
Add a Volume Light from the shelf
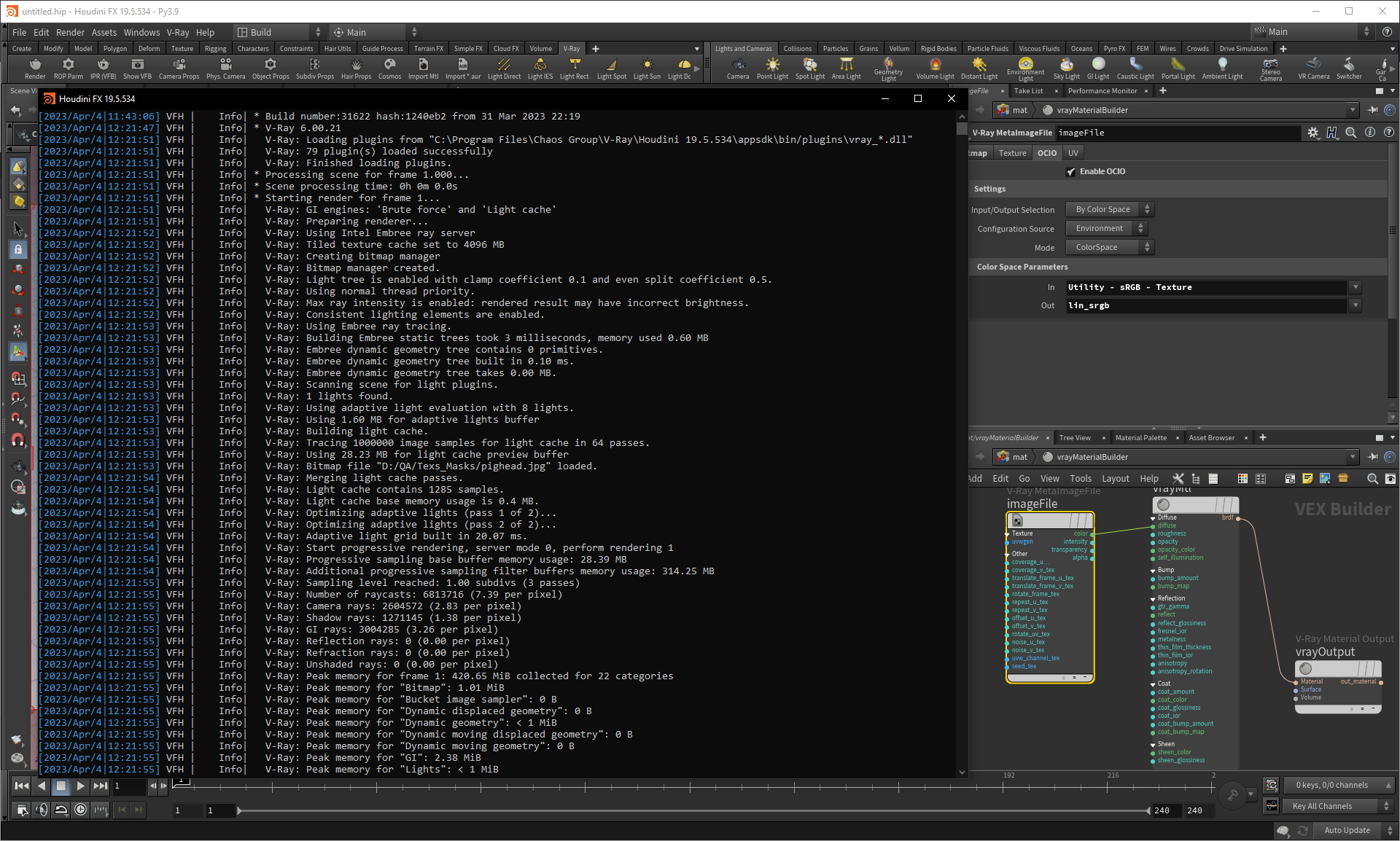tap(935, 69)
